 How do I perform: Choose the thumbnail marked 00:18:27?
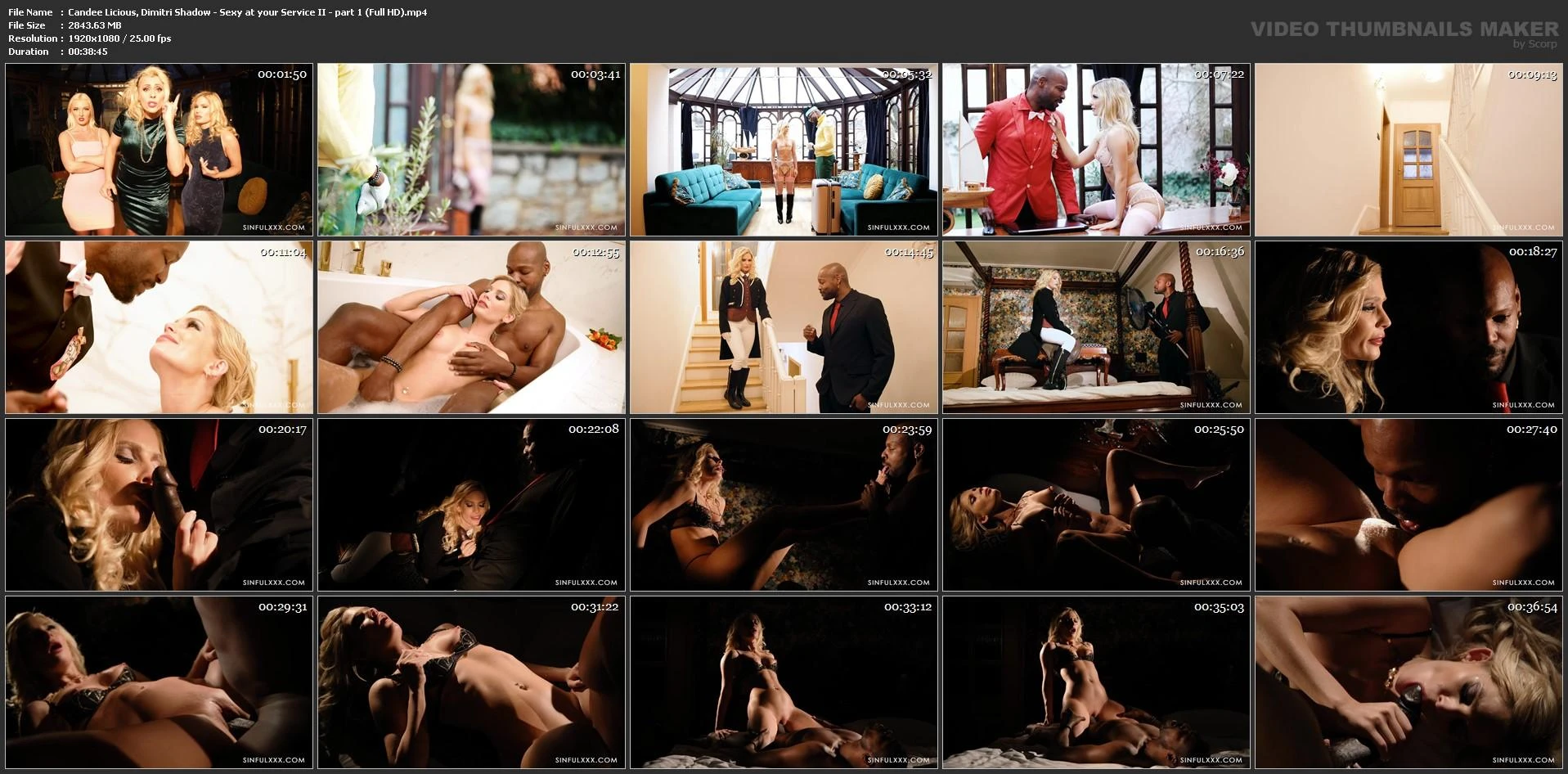[x=1409, y=327]
